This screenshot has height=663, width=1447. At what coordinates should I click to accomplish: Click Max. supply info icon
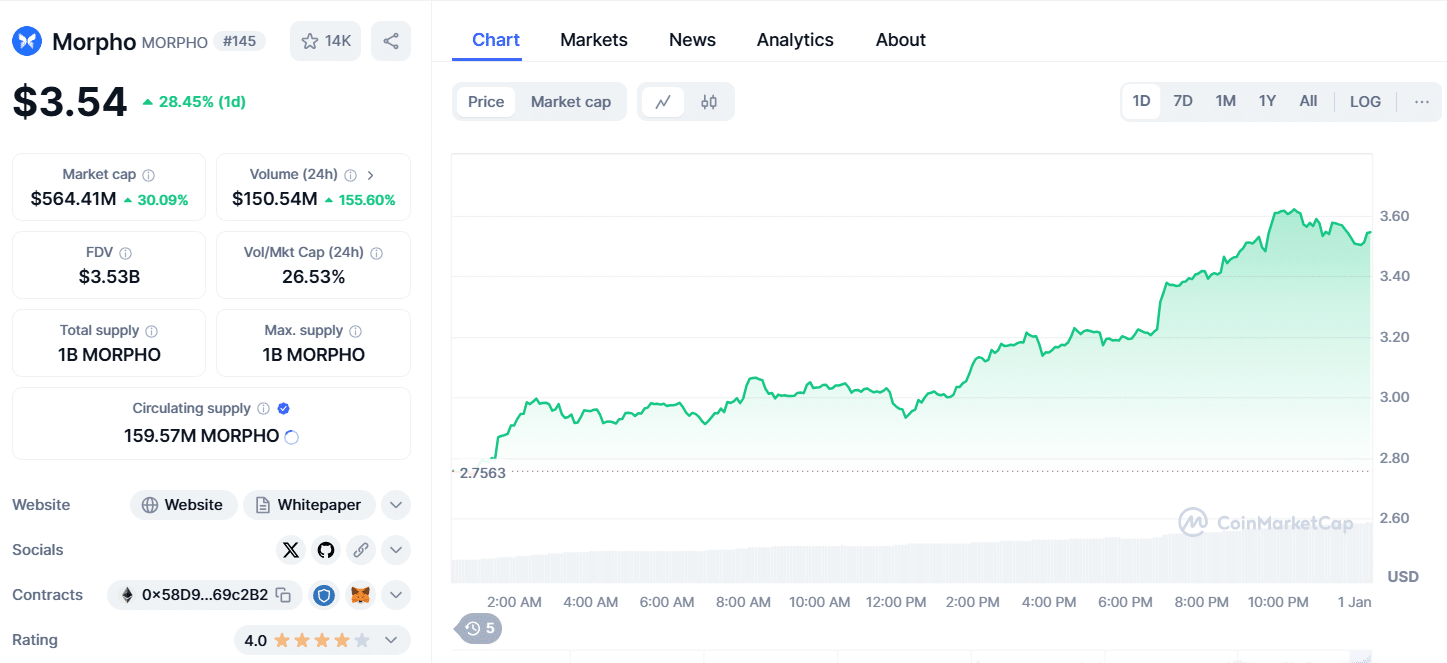coord(355,331)
